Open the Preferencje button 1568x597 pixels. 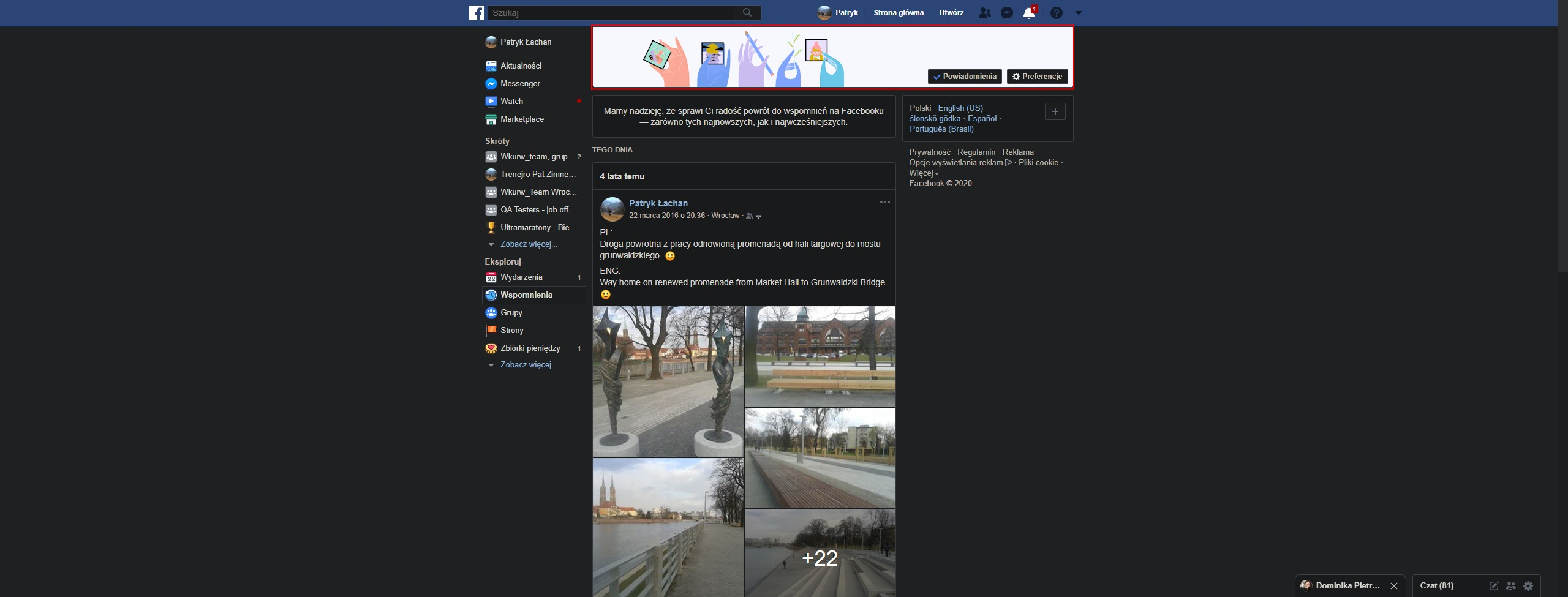[1038, 77]
